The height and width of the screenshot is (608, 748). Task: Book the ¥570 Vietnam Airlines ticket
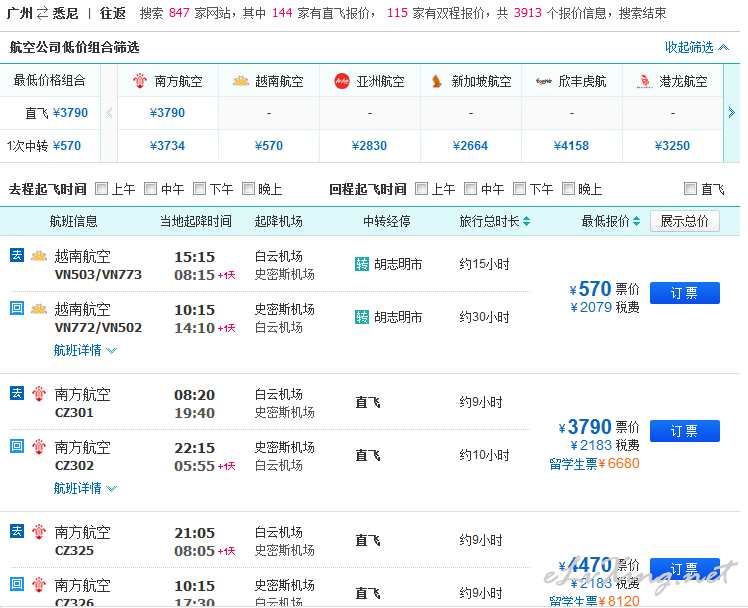click(x=685, y=293)
